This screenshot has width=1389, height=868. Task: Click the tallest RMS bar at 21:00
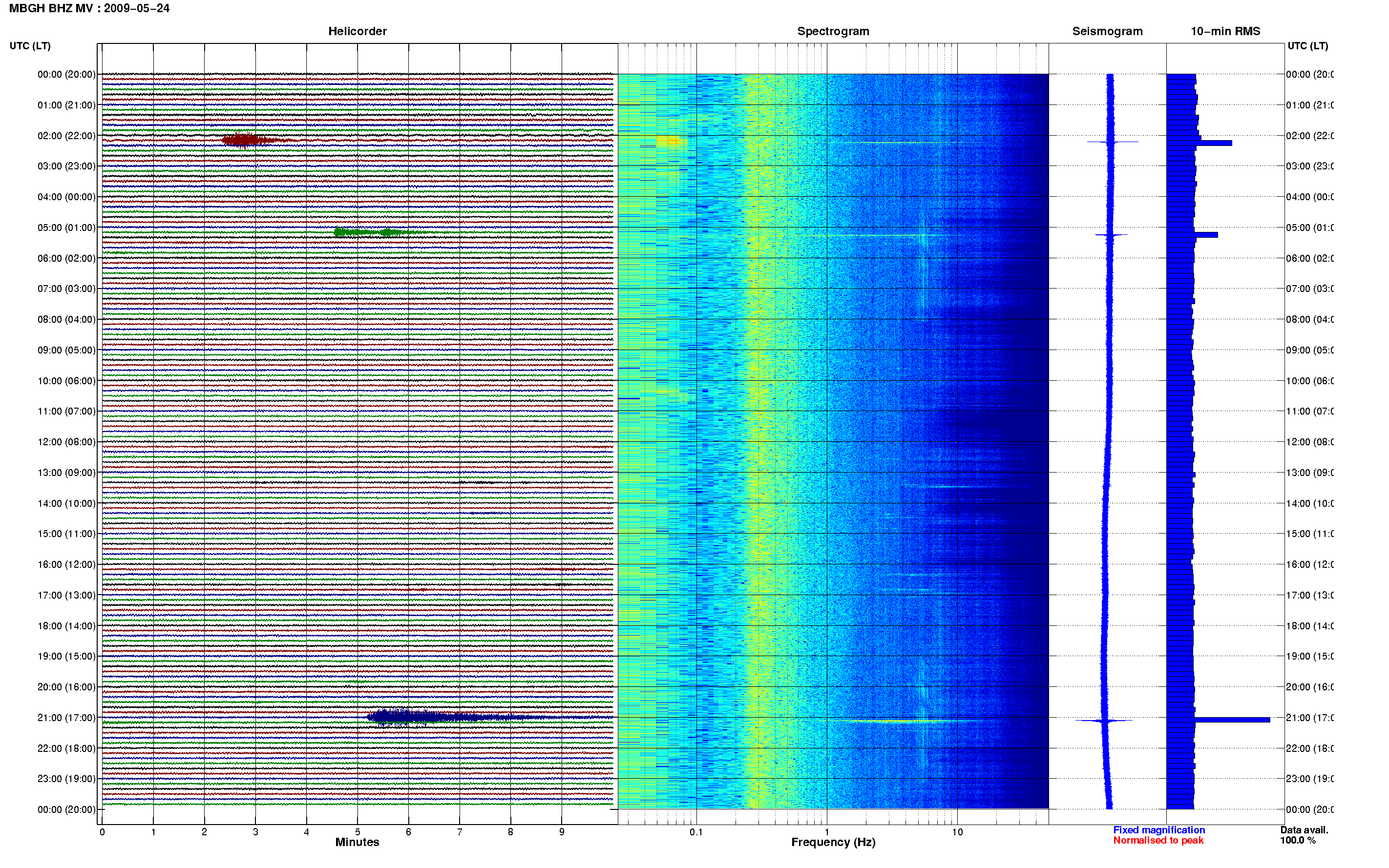pyautogui.click(x=1218, y=720)
